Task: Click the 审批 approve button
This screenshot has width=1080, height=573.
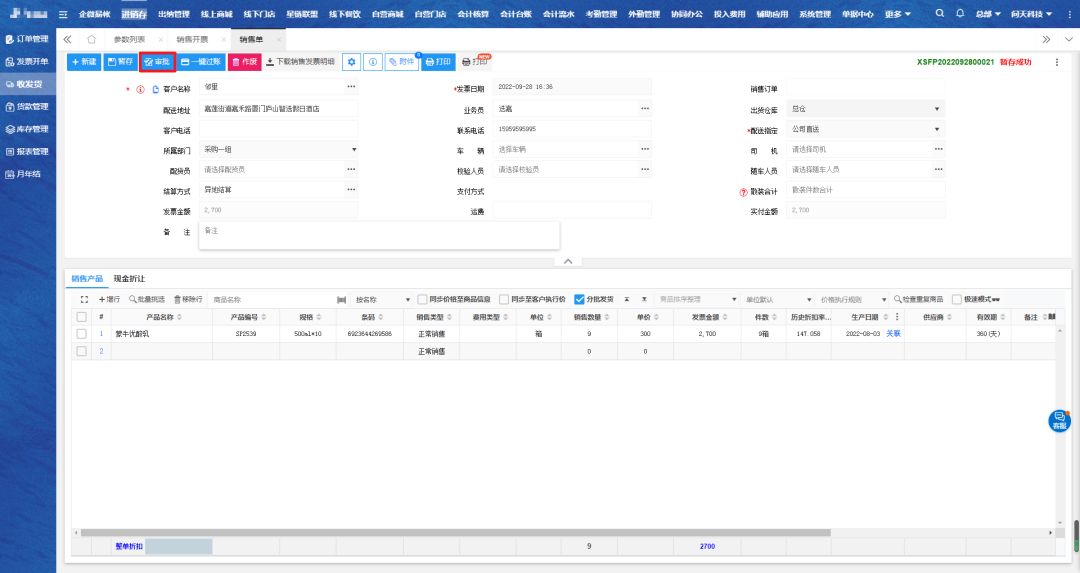Action: pyautogui.click(x=157, y=62)
